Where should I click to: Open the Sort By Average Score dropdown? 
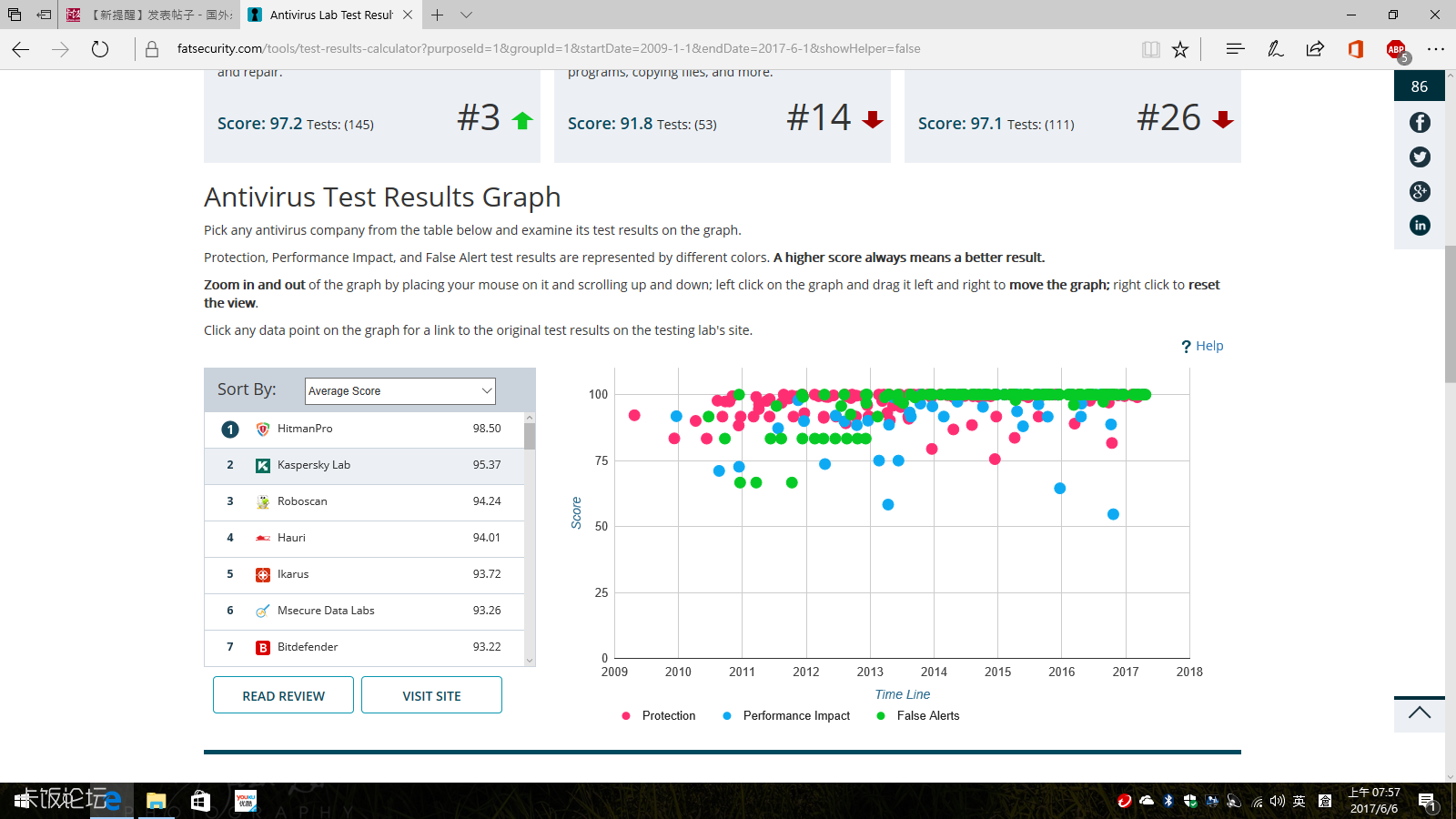point(399,391)
